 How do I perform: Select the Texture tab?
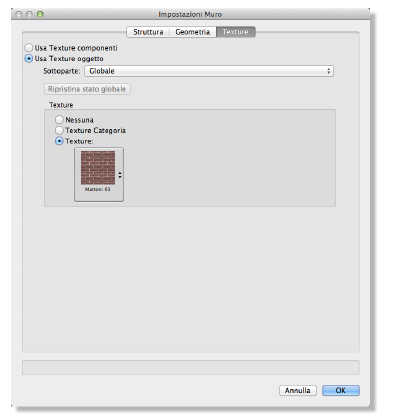click(236, 32)
